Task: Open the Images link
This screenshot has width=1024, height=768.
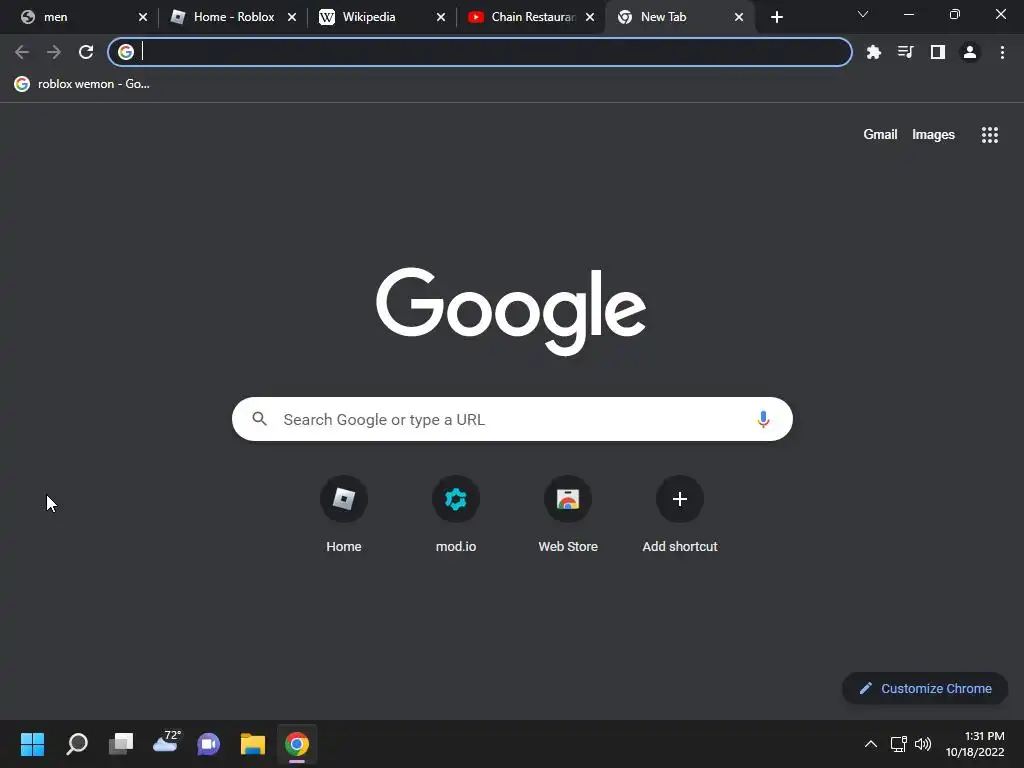Action: pos(933,135)
